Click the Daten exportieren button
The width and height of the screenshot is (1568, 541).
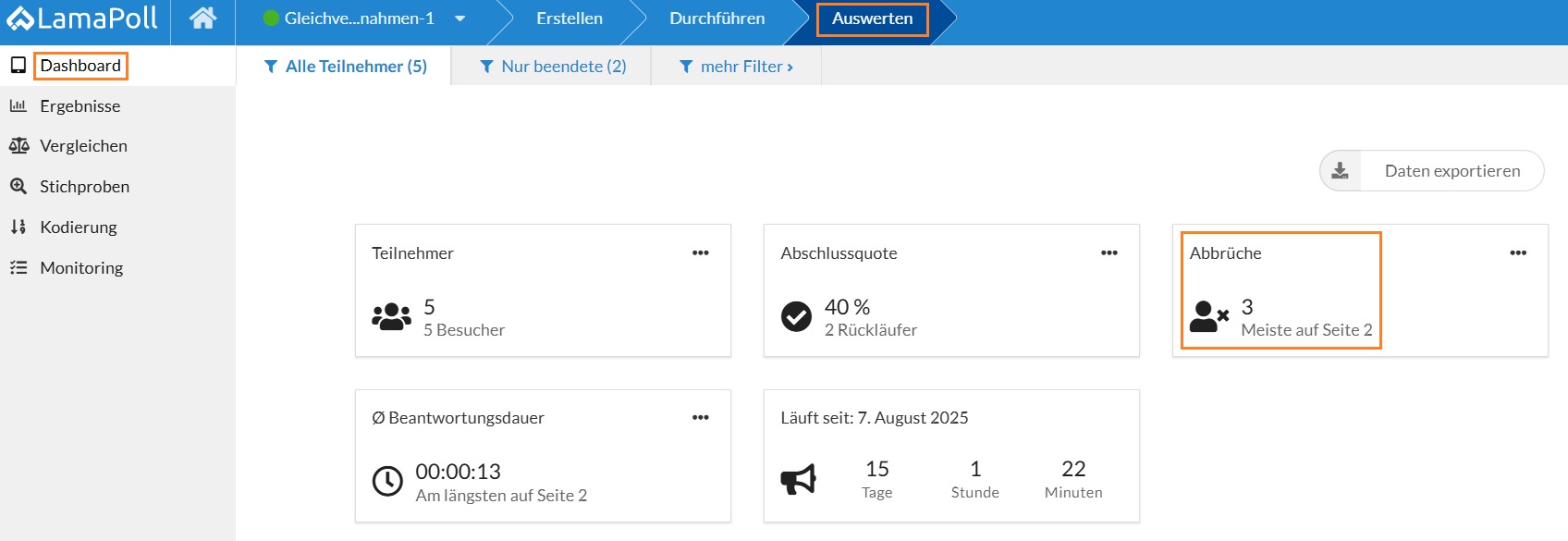tap(1431, 171)
